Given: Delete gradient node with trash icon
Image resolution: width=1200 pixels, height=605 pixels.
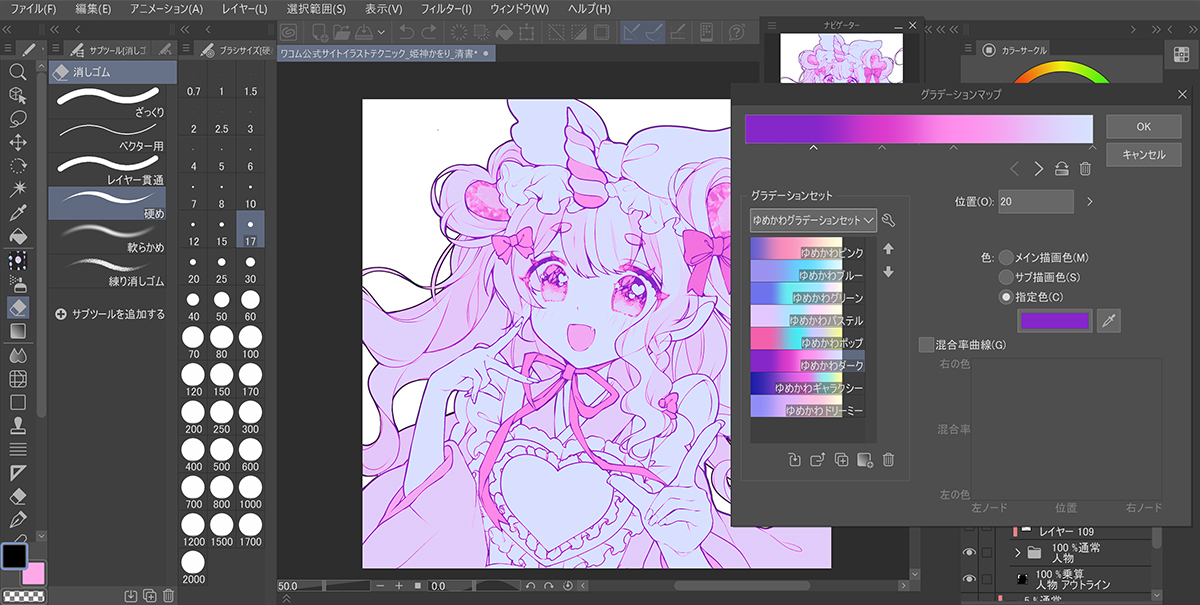Looking at the screenshot, I should tap(1085, 169).
